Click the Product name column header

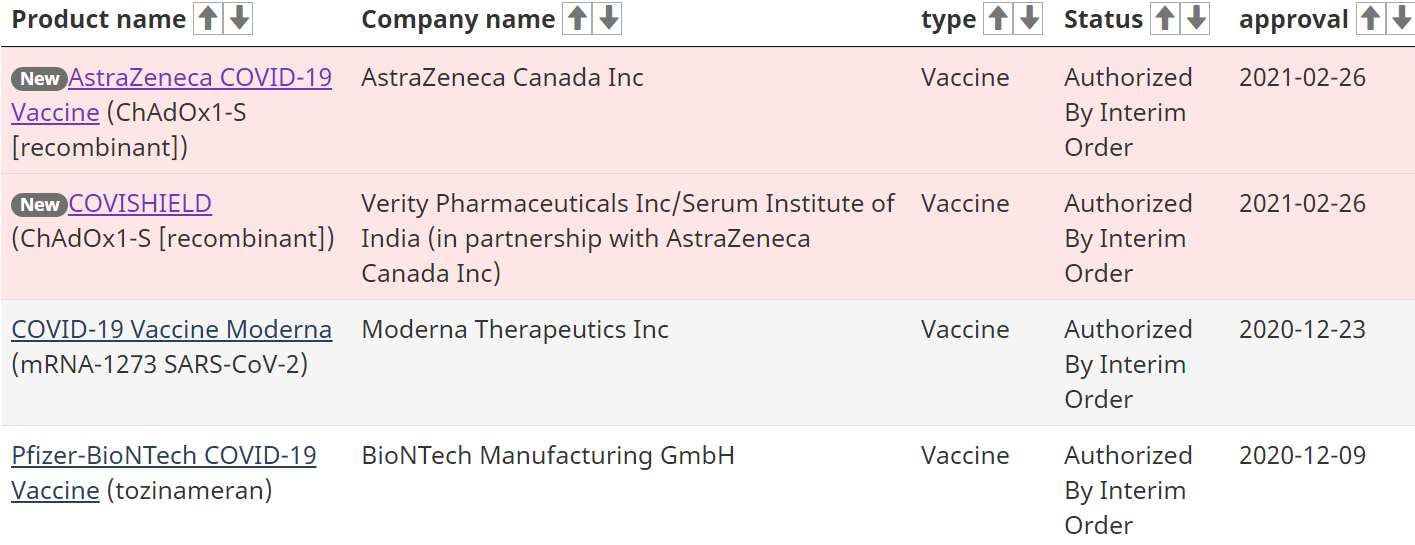[x=99, y=19]
